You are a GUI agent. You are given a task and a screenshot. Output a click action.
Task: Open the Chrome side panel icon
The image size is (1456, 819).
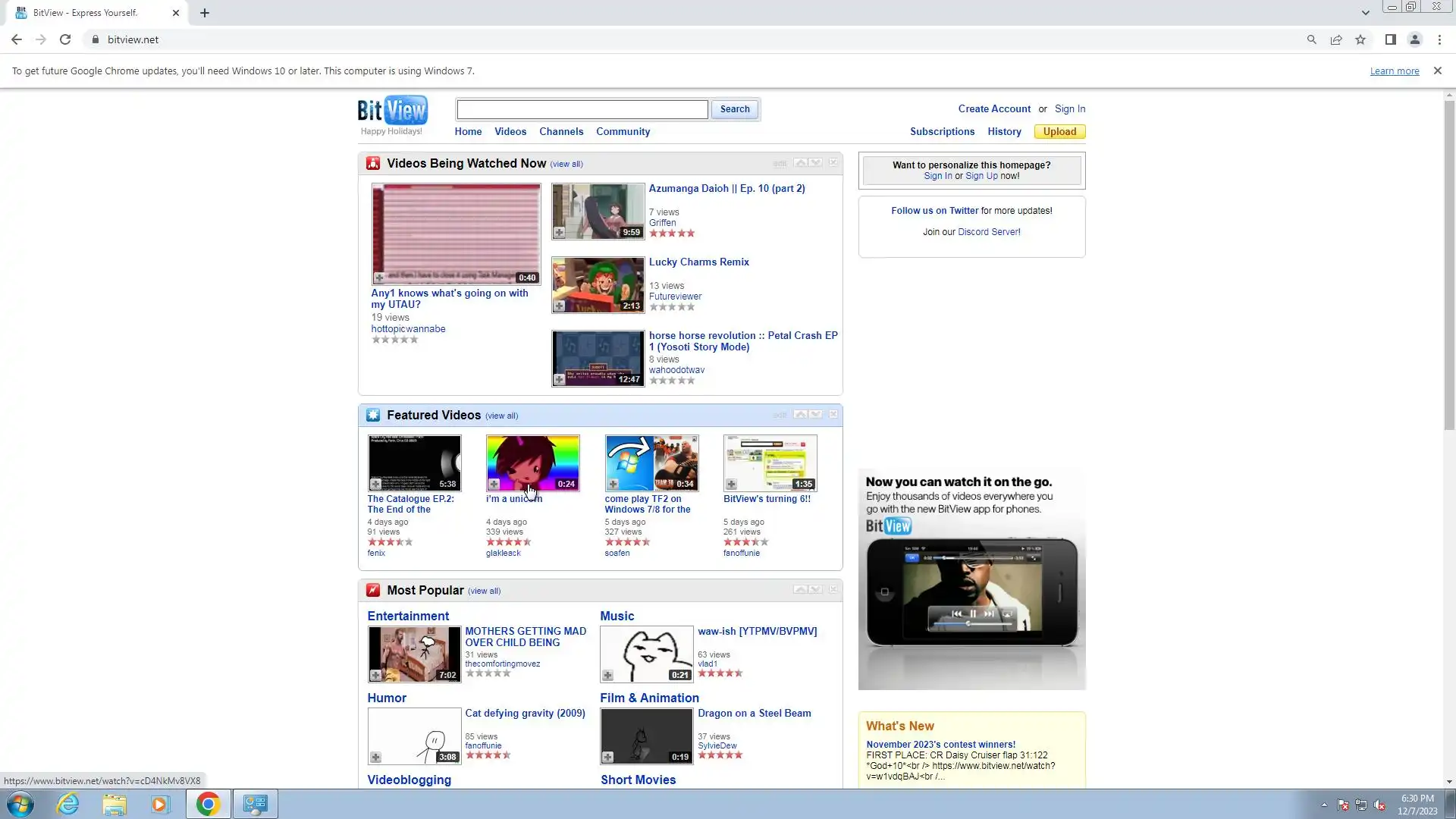click(x=1390, y=39)
